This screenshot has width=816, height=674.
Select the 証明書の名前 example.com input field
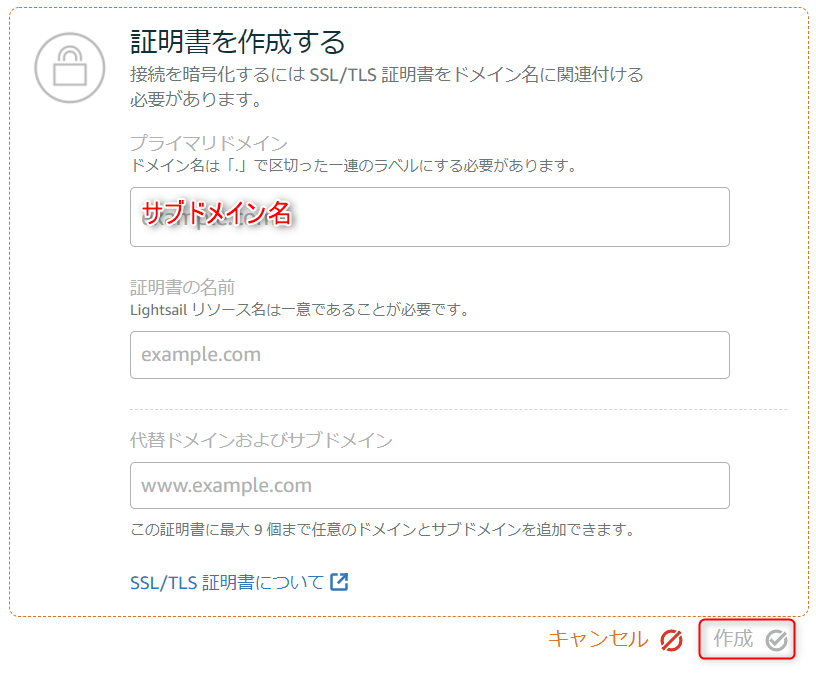tap(430, 355)
